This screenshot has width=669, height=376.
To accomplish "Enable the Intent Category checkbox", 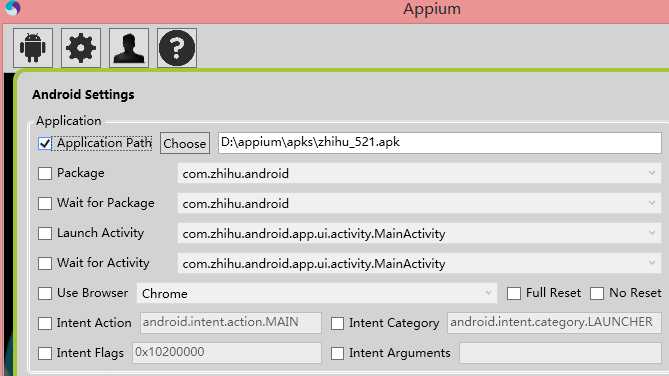I will click(x=337, y=323).
